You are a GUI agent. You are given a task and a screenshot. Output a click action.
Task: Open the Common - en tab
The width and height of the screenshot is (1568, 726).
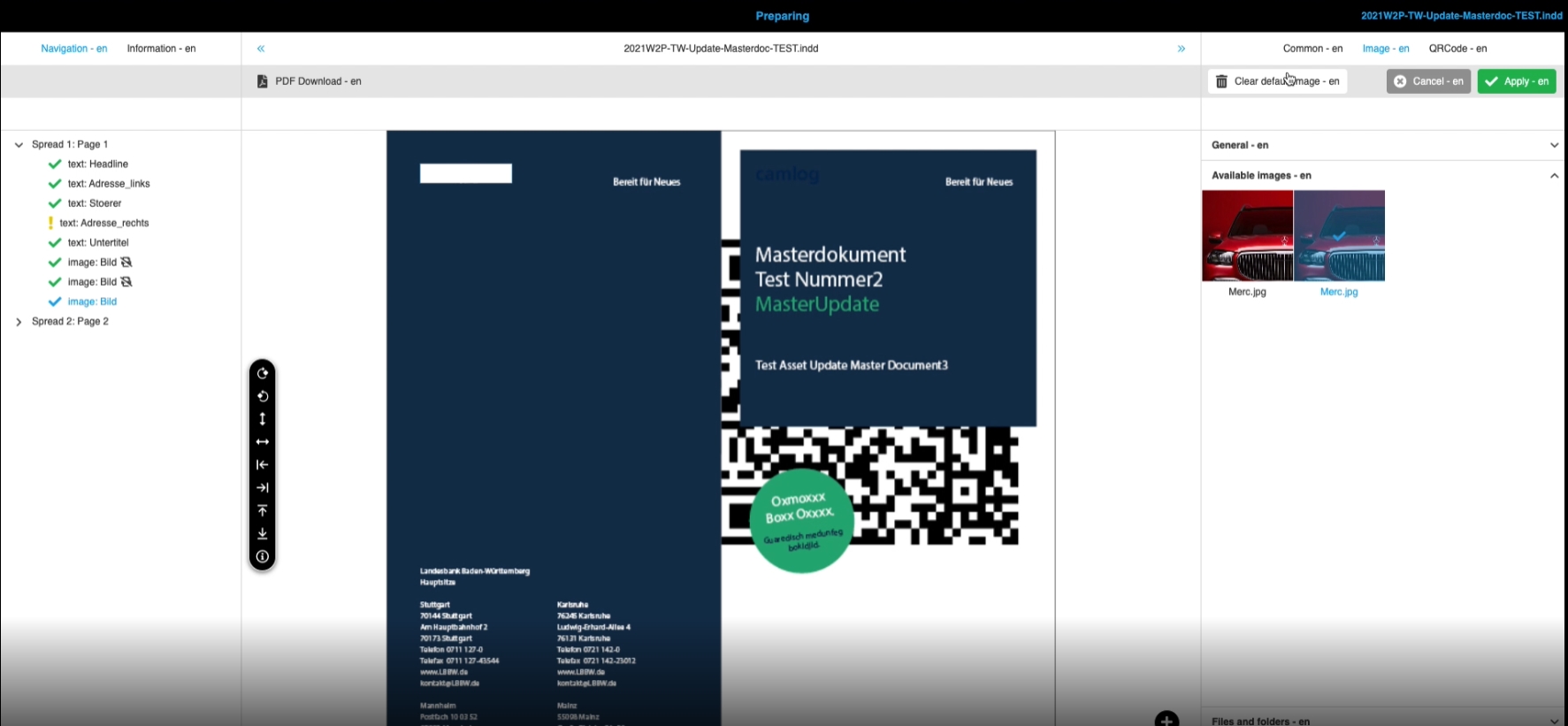[1312, 49]
